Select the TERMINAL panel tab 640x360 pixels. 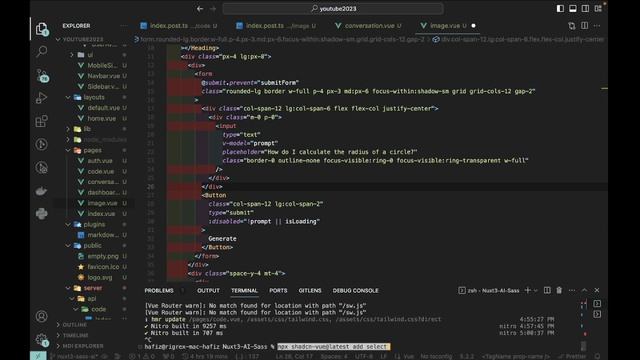[x=244, y=291]
